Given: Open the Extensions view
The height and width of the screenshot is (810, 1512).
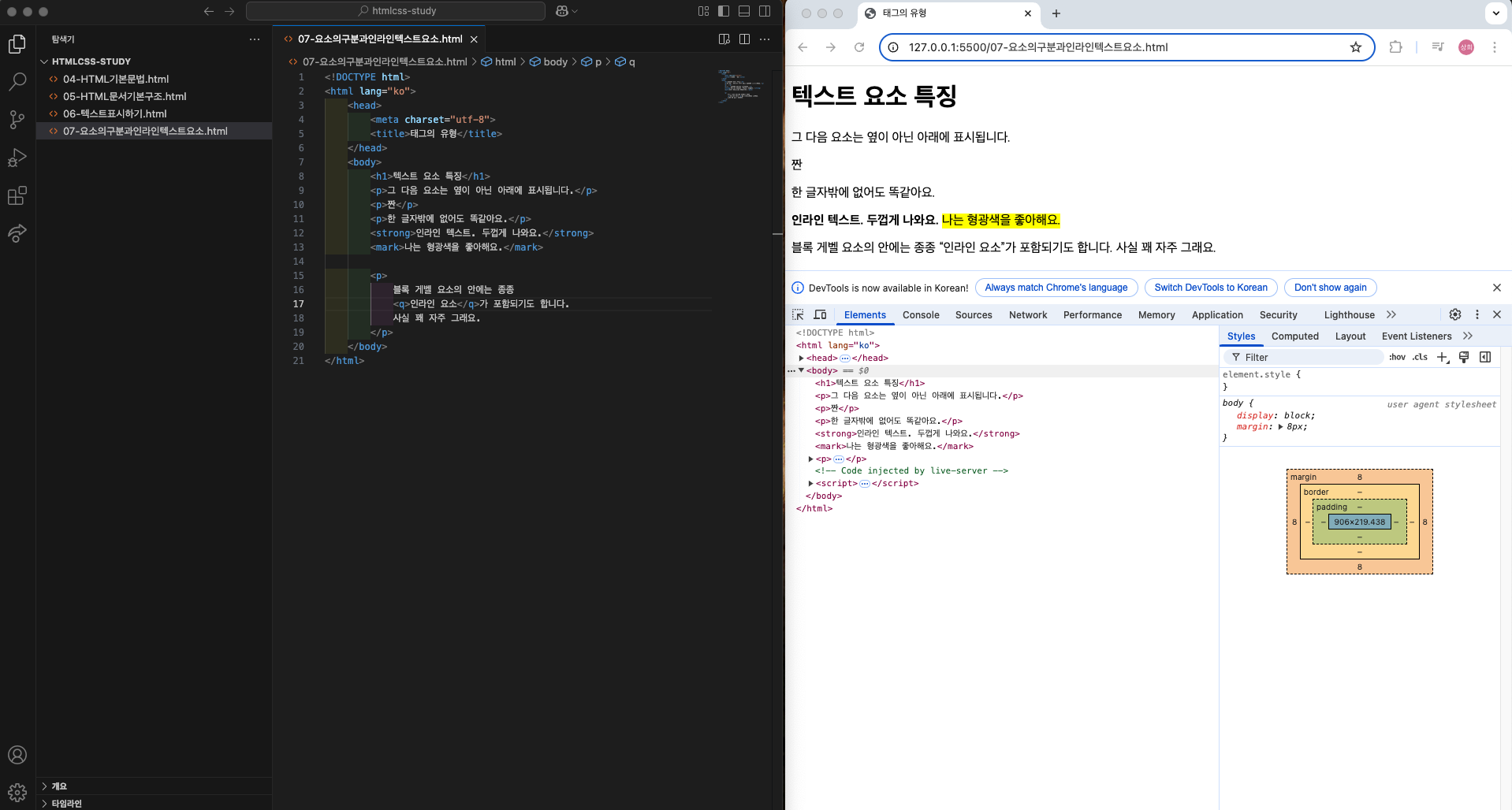Looking at the screenshot, I should pyautogui.click(x=17, y=195).
